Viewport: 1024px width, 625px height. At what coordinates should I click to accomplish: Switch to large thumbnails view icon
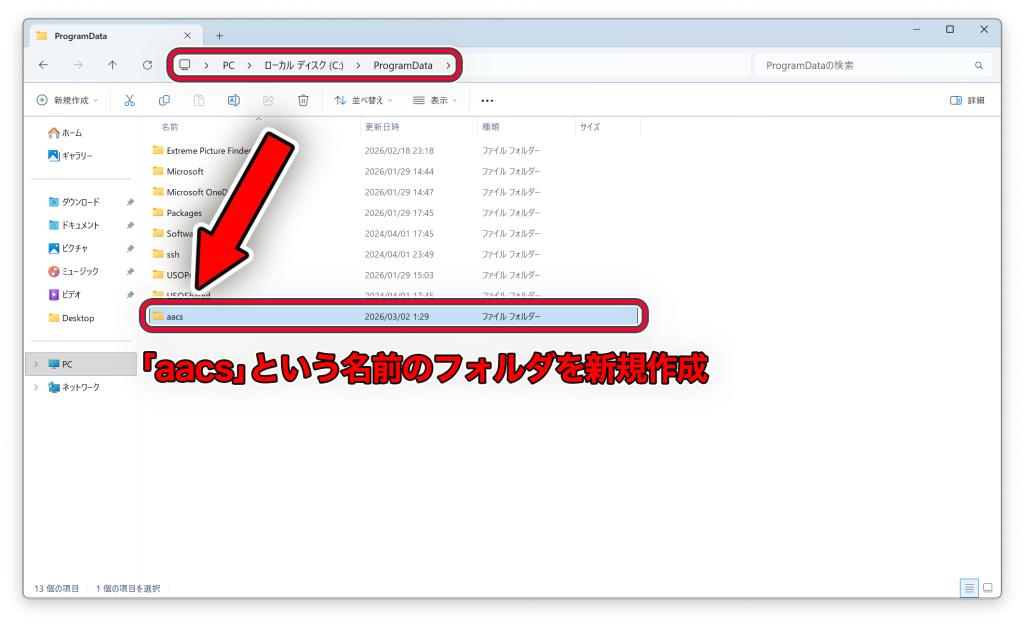pyautogui.click(x=987, y=588)
